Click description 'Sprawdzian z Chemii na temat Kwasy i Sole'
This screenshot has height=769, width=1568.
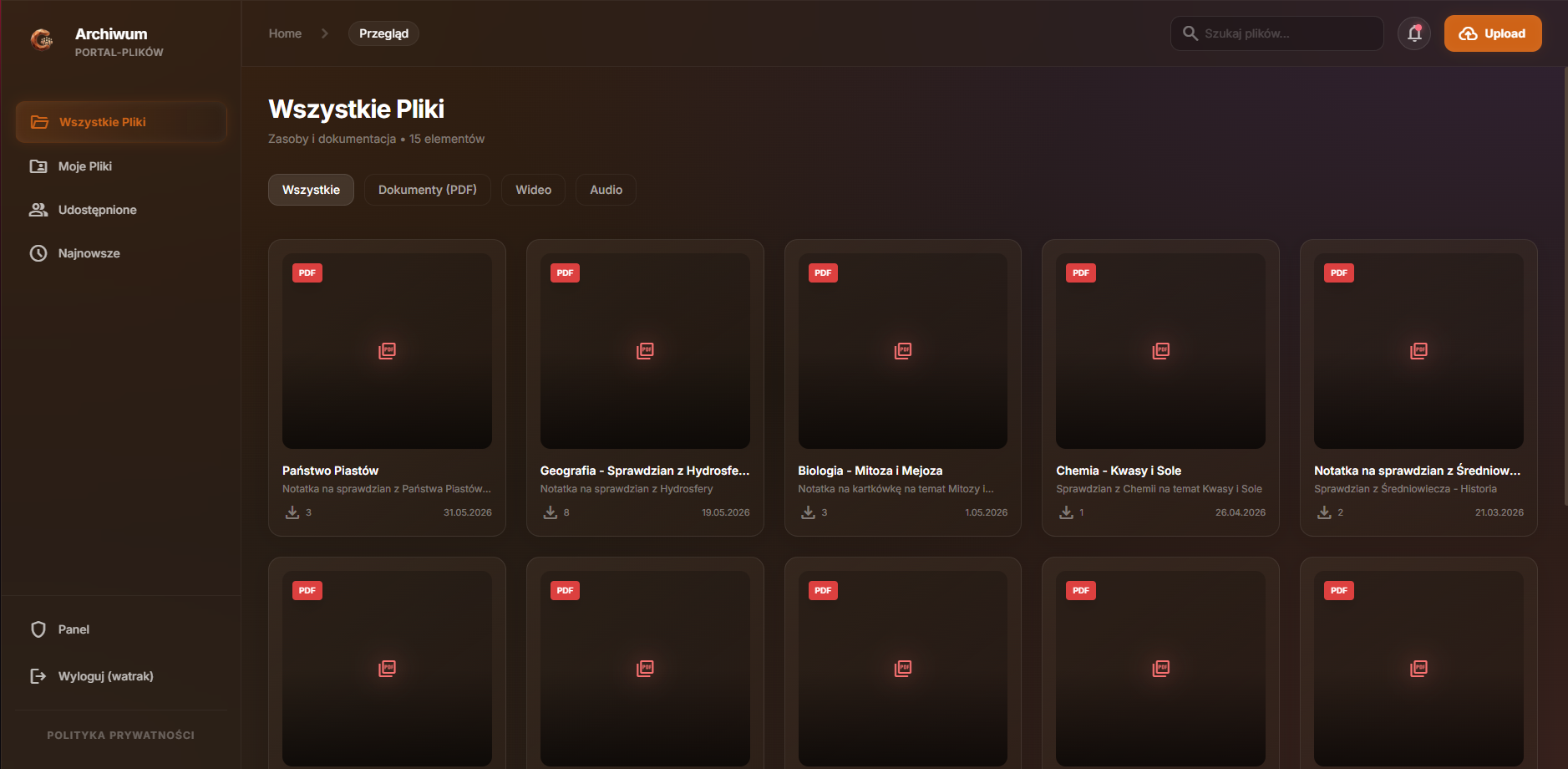pyautogui.click(x=1159, y=489)
